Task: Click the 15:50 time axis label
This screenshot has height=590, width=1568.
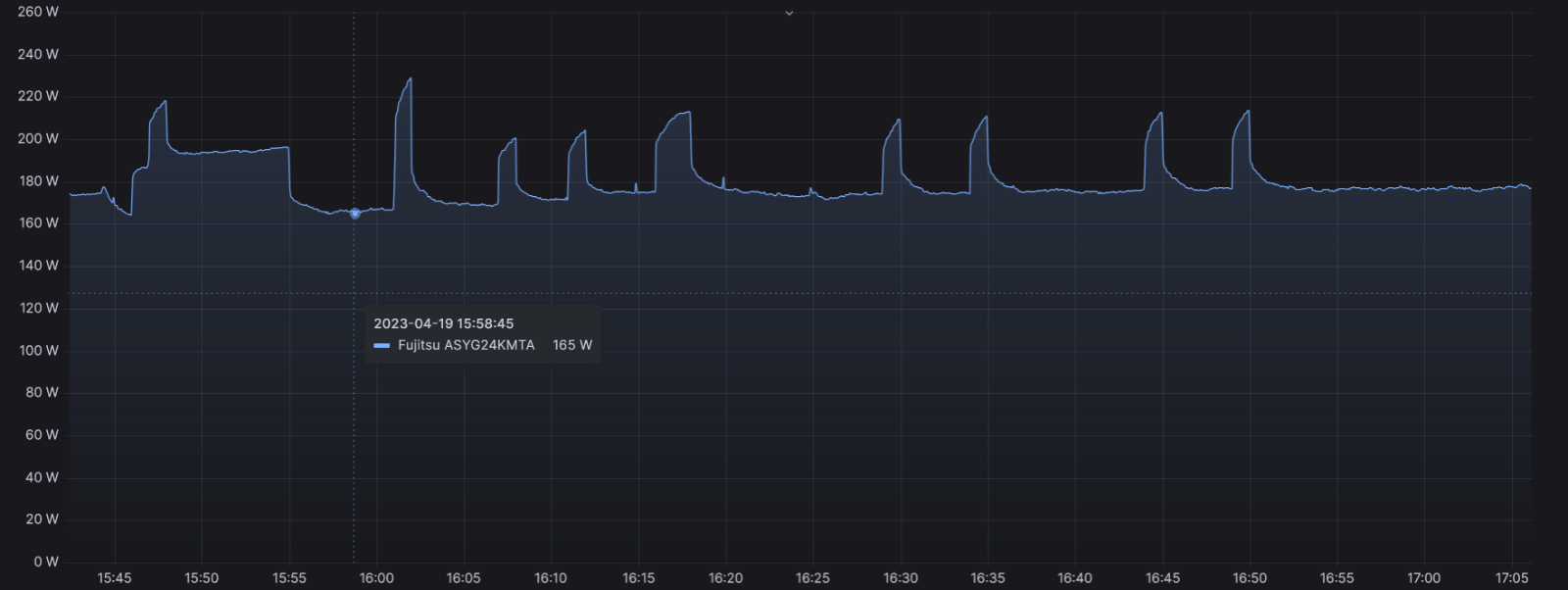Action: point(202,578)
